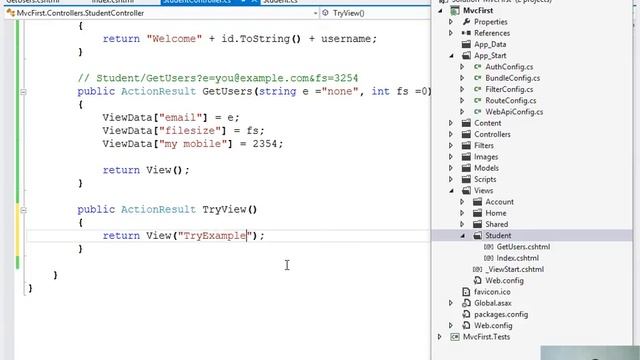640x360 pixels.
Task: Click the Content folder icon
Action: pyautogui.click(x=466, y=123)
